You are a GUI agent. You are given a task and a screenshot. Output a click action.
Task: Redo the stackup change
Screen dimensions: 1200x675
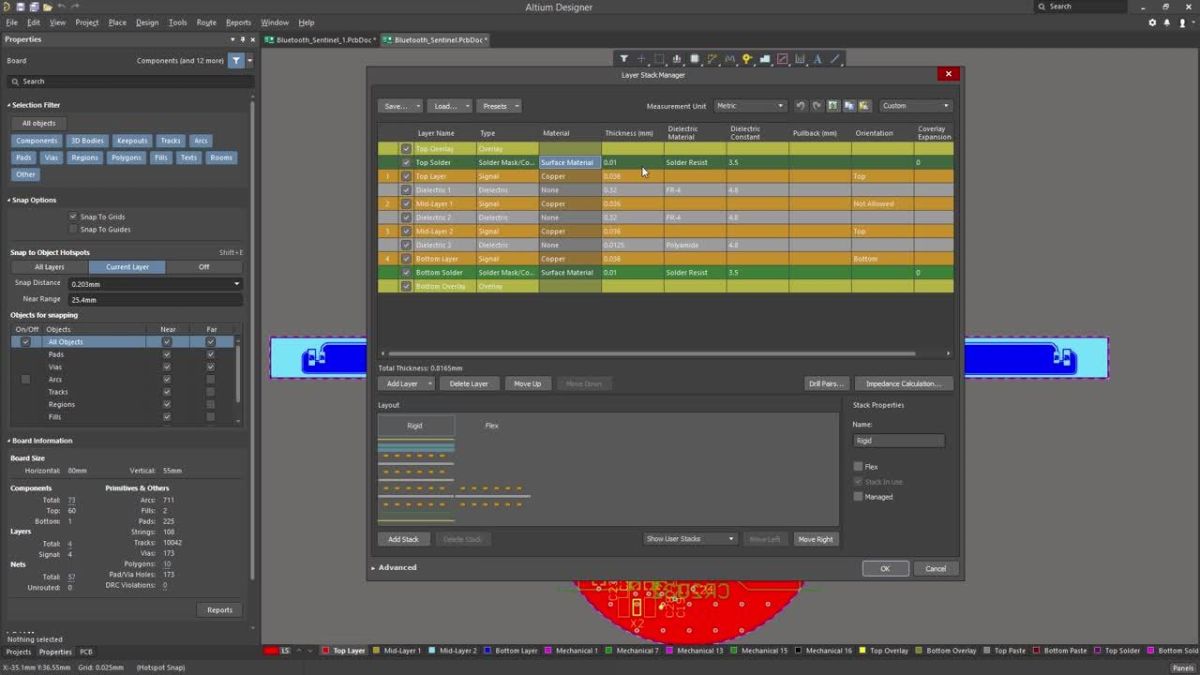click(817, 105)
